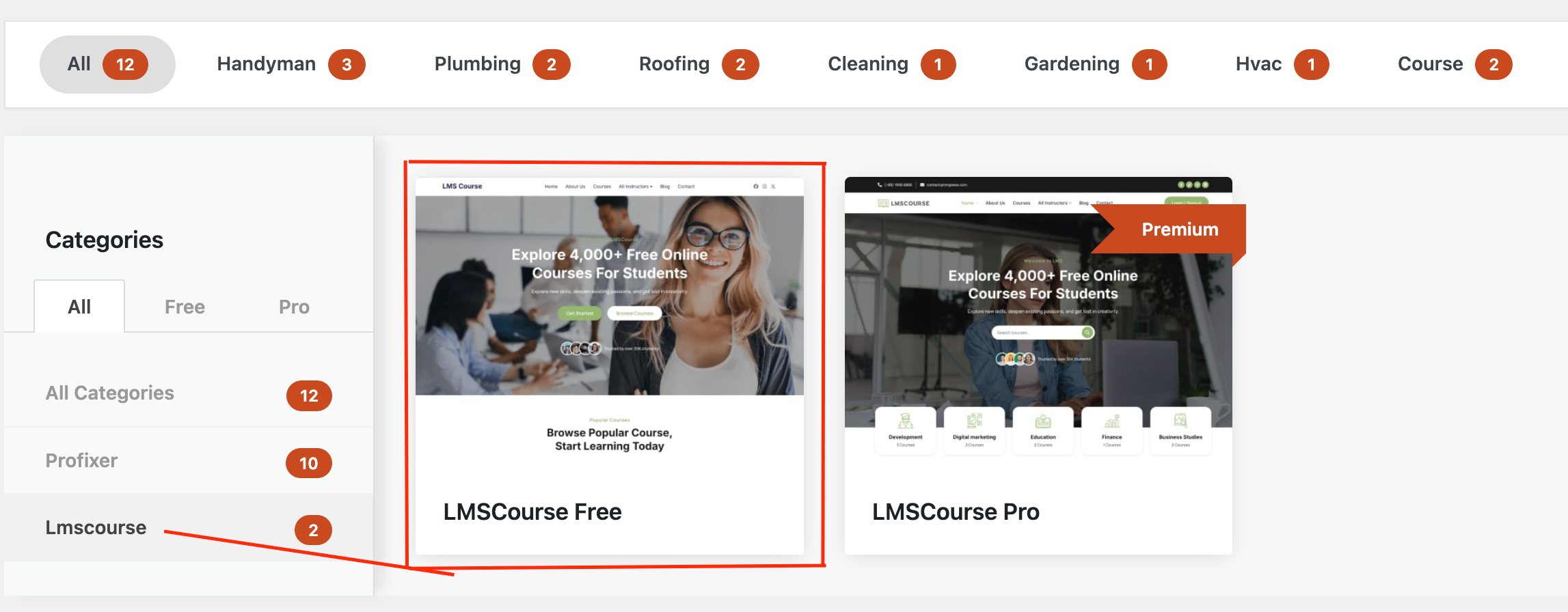Filter templates by Hvac
The image size is (1568, 612).
pos(1282,64)
